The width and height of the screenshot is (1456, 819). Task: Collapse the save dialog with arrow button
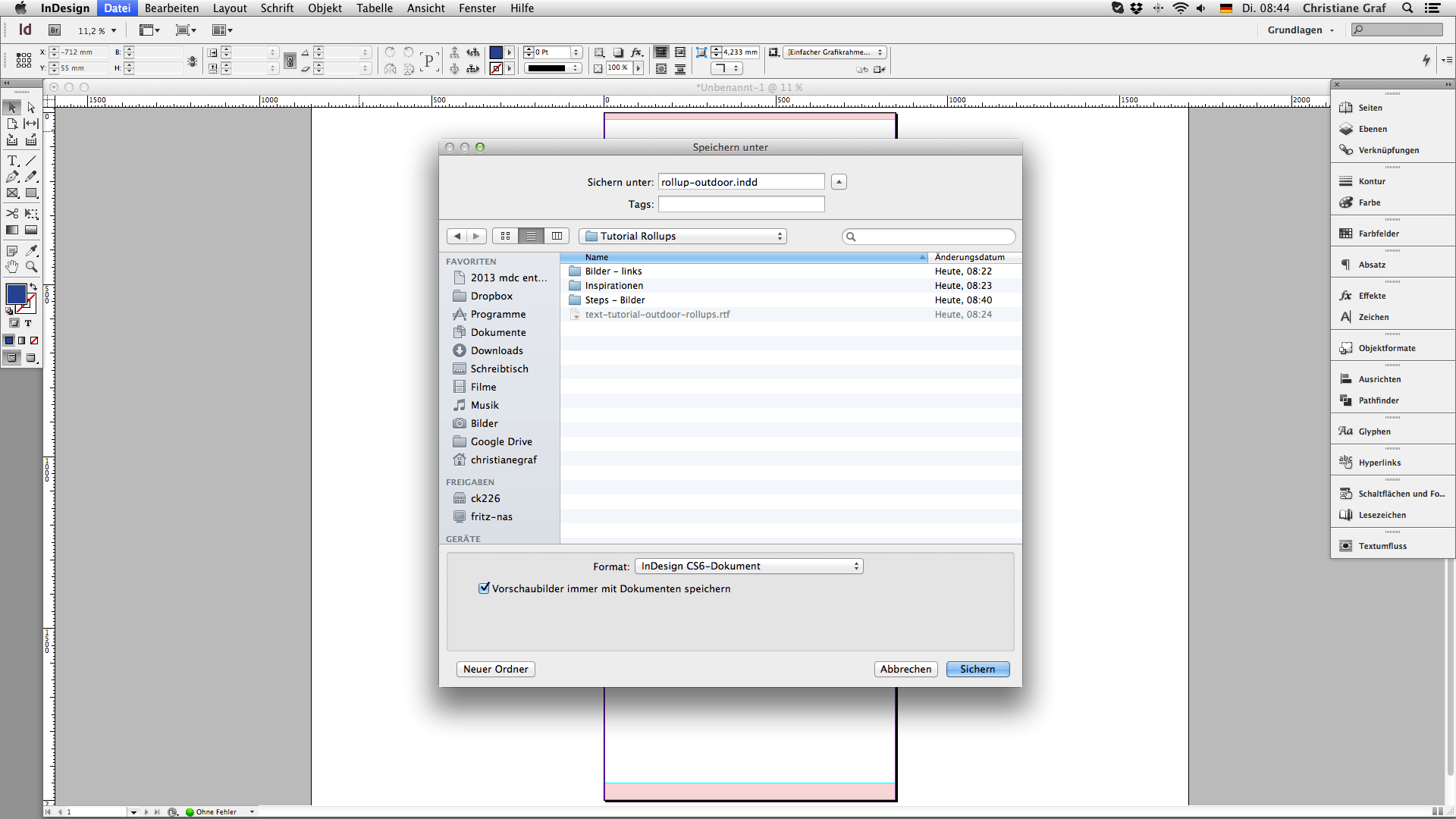(838, 182)
